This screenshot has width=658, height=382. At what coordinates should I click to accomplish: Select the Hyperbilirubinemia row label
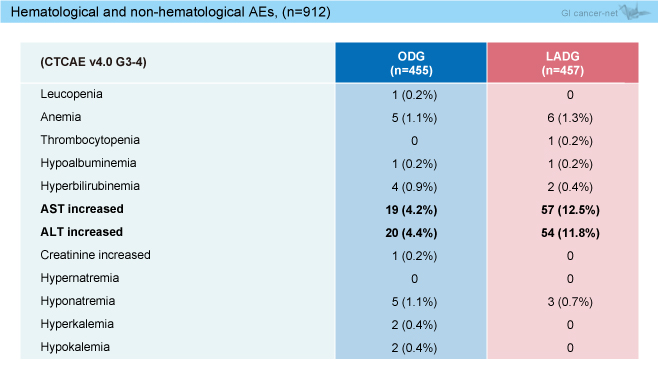point(90,186)
